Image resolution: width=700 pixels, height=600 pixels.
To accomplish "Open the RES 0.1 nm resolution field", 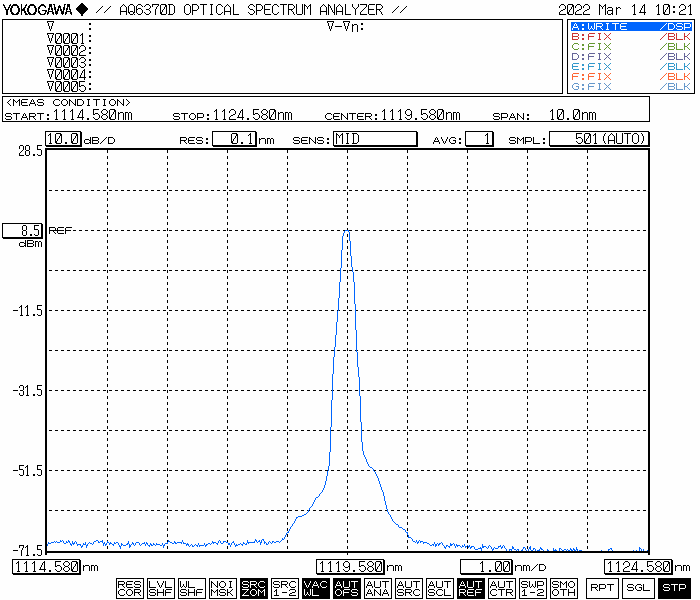I will 233,139.
